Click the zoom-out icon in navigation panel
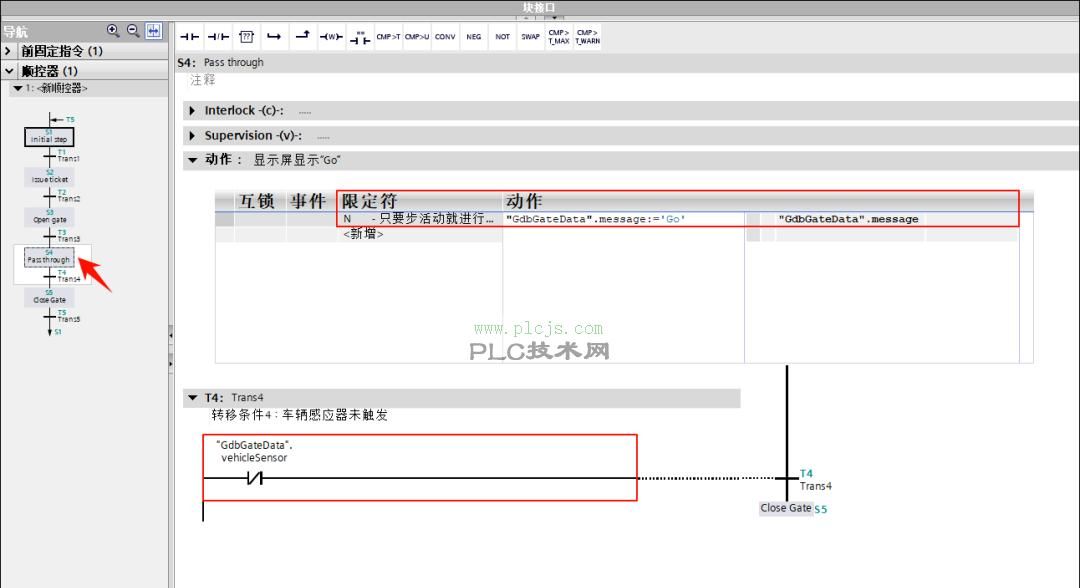 [131, 30]
